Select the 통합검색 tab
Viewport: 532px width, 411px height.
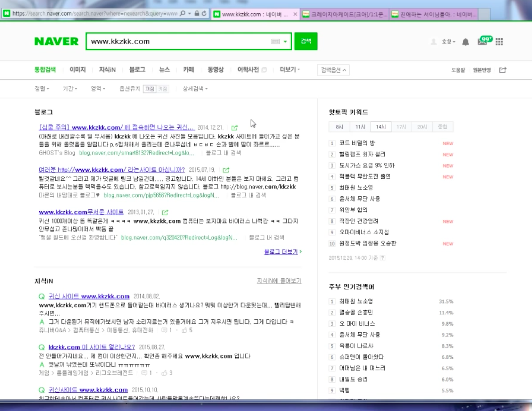tap(45, 70)
